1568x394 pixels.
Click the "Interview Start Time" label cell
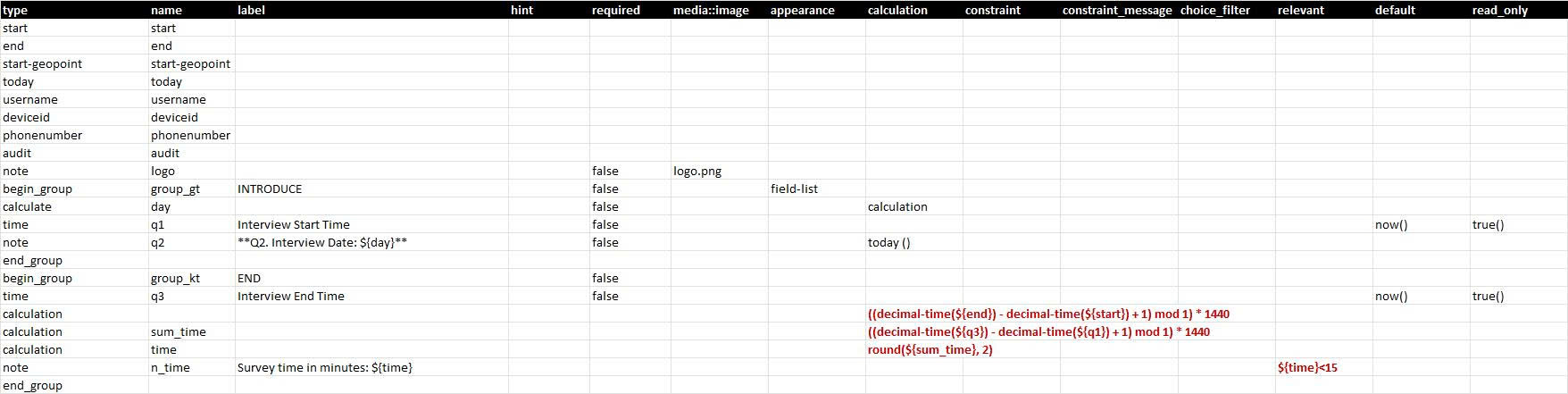(x=294, y=224)
